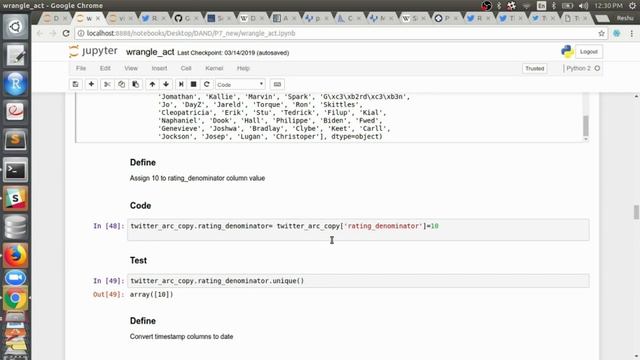Open Zoom from the dock
Viewport: 640px width, 360px height.
click(x=16, y=278)
